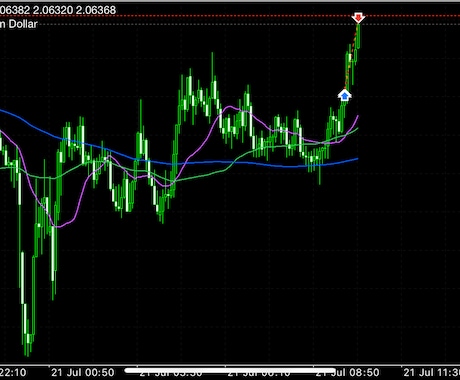Select the '21 Jul 08:50' time label

click(x=348, y=373)
